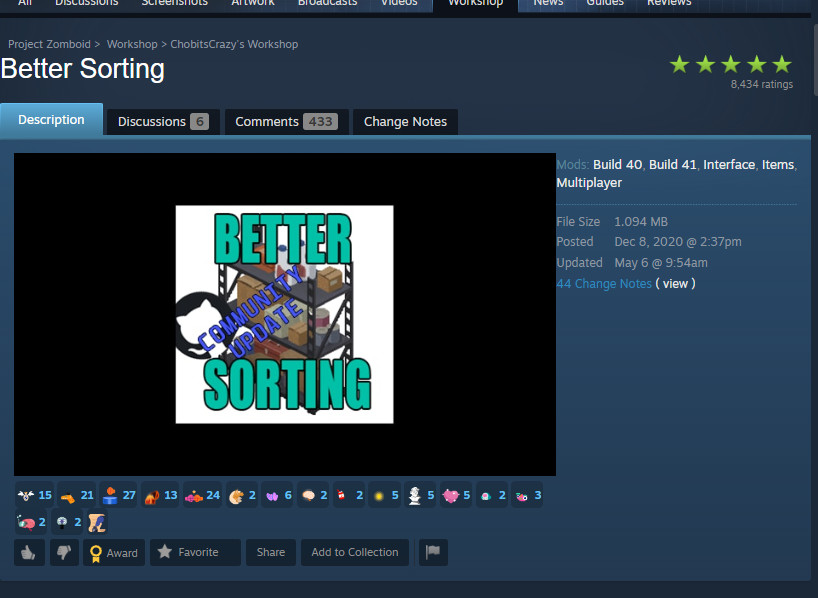The width and height of the screenshot is (818, 598).
Task: Open the 44 Change Notes link
Action: [x=604, y=283]
